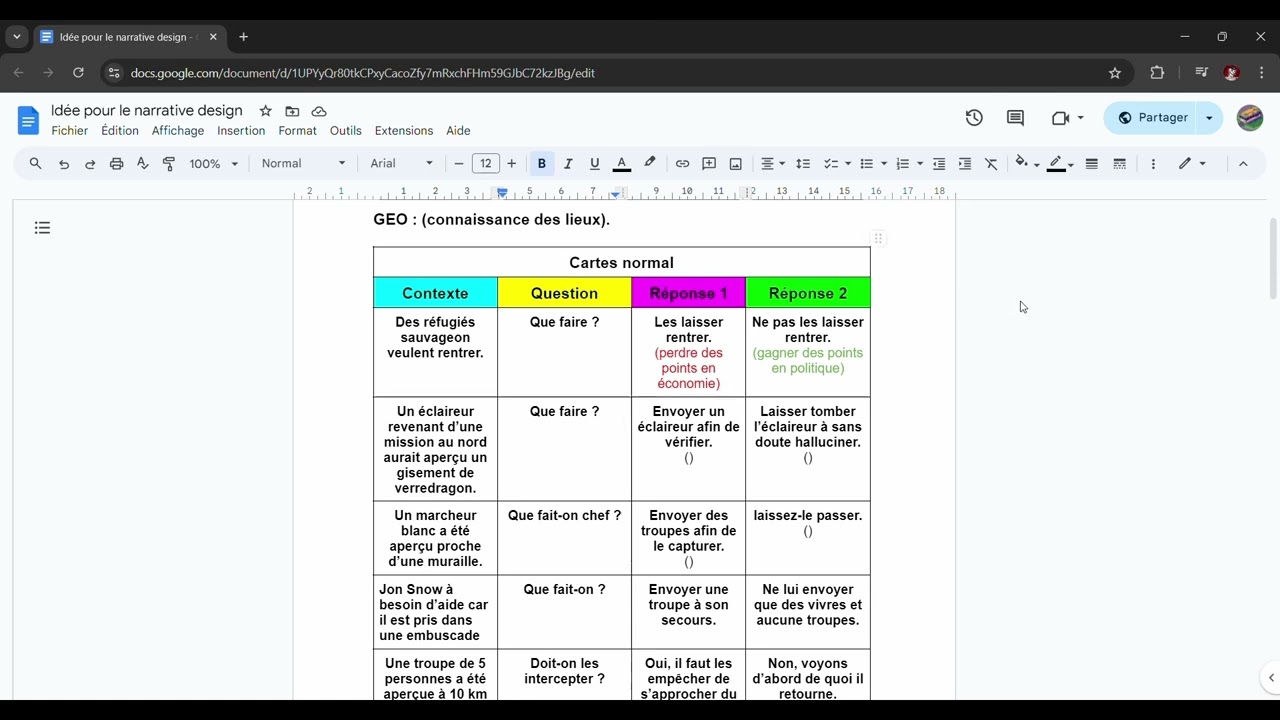Image resolution: width=1280 pixels, height=720 pixels.
Task: Open the table border color picker
Action: pyautogui.click(x=1060, y=164)
